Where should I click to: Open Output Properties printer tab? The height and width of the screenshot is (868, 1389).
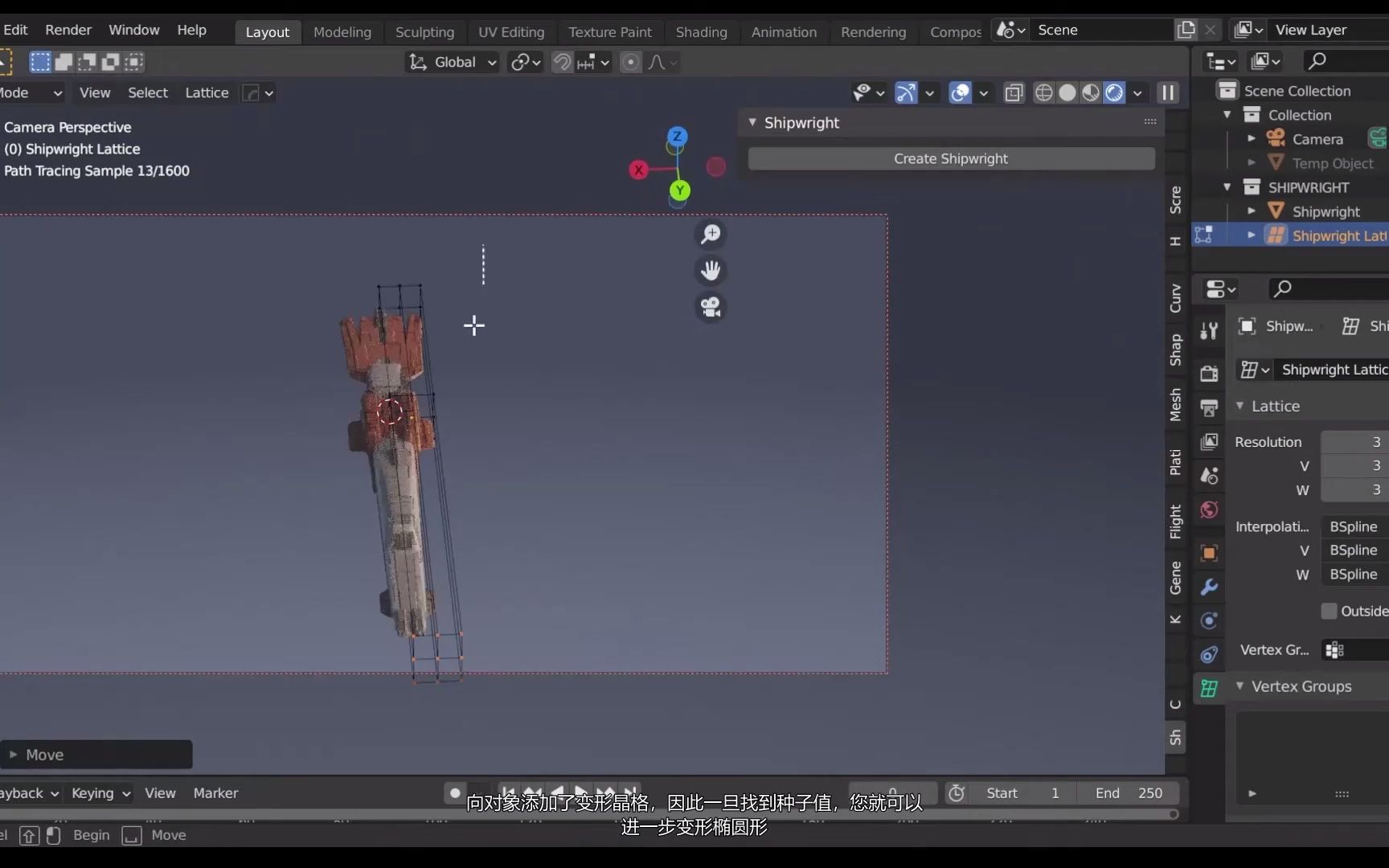click(x=1209, y=407)
